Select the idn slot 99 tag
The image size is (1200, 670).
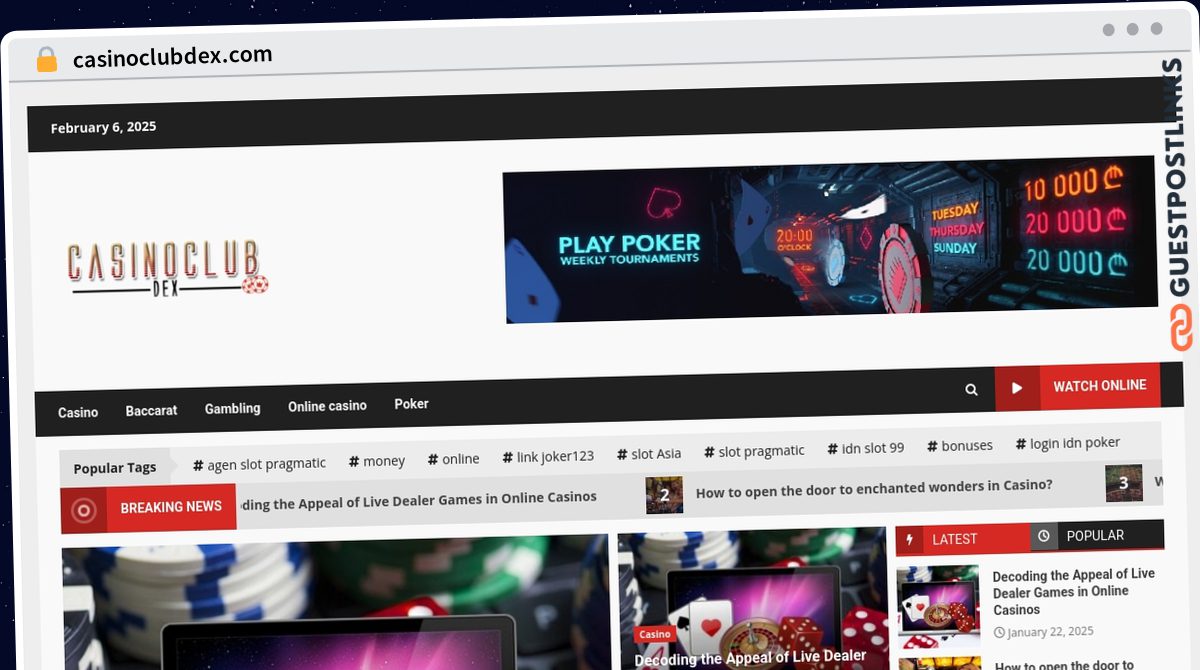coord(866,448)
